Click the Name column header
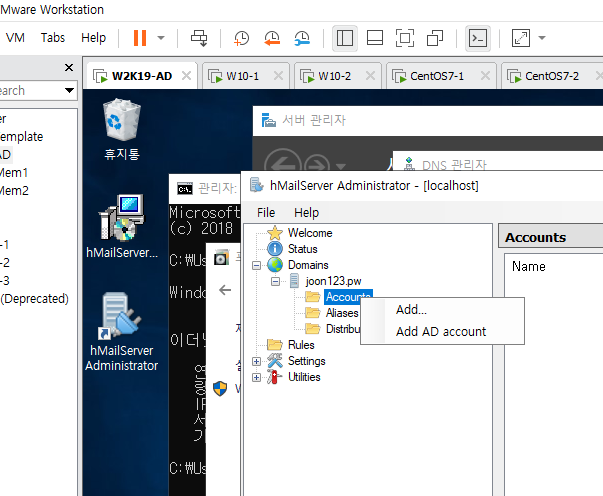Viewport: 603px width, 496px height. pos(528,266)
